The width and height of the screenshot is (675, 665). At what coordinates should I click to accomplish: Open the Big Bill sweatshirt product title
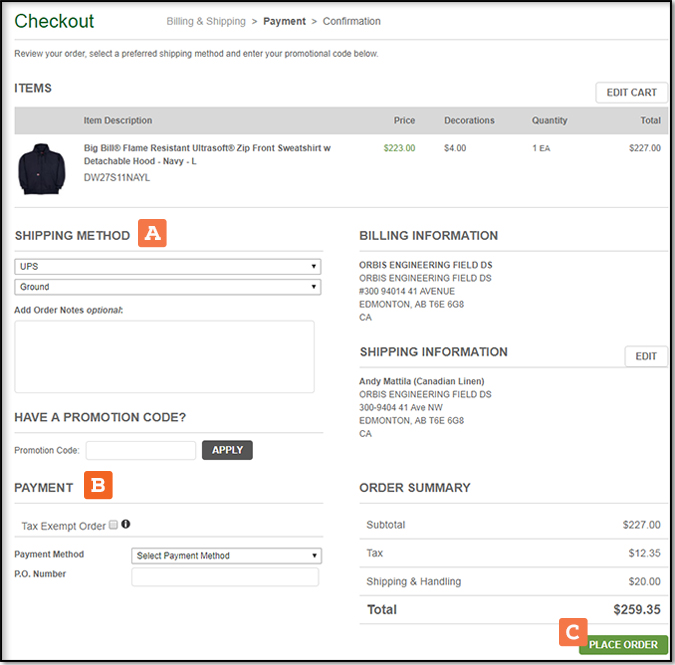click(x=207, y=154)
